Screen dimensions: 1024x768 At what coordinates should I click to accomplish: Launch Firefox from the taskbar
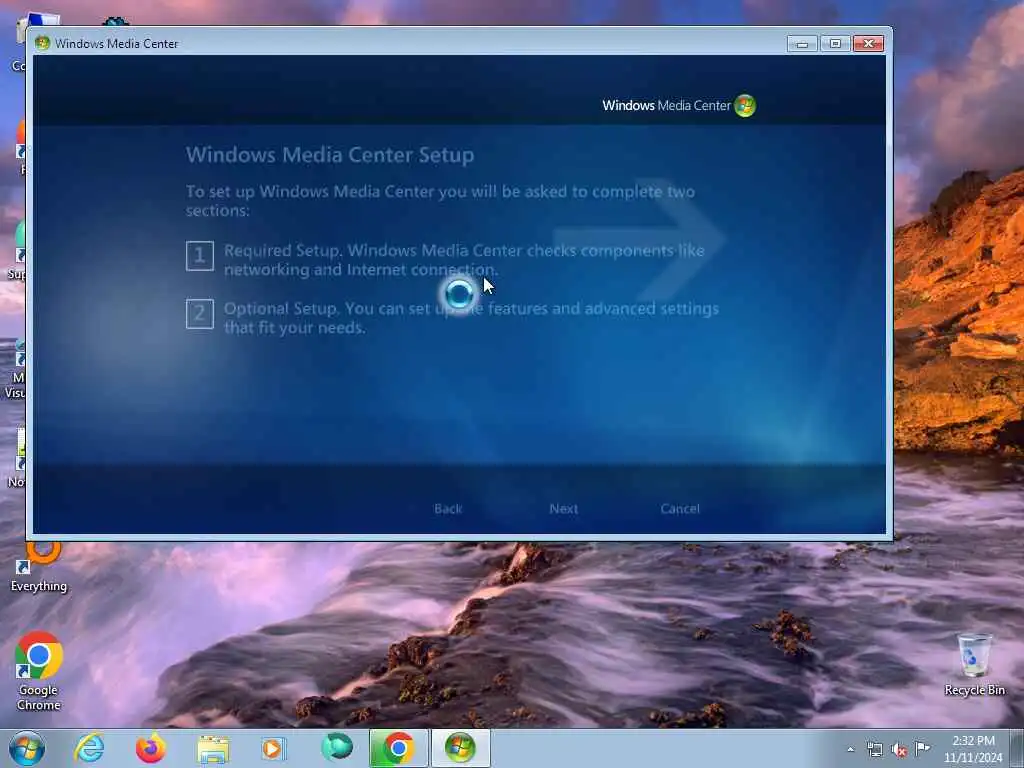coord(150,748)
